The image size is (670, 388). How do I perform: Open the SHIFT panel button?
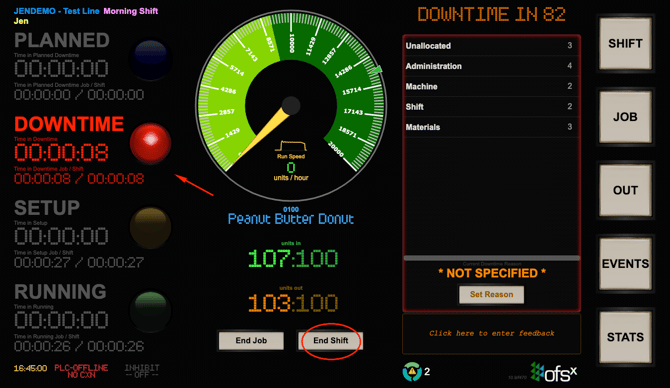[x=625, y=44]
